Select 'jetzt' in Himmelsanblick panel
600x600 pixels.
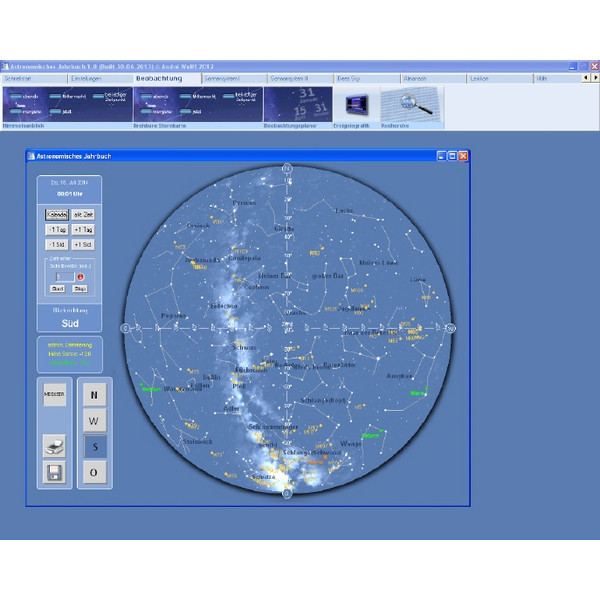[x=61, y=111]
